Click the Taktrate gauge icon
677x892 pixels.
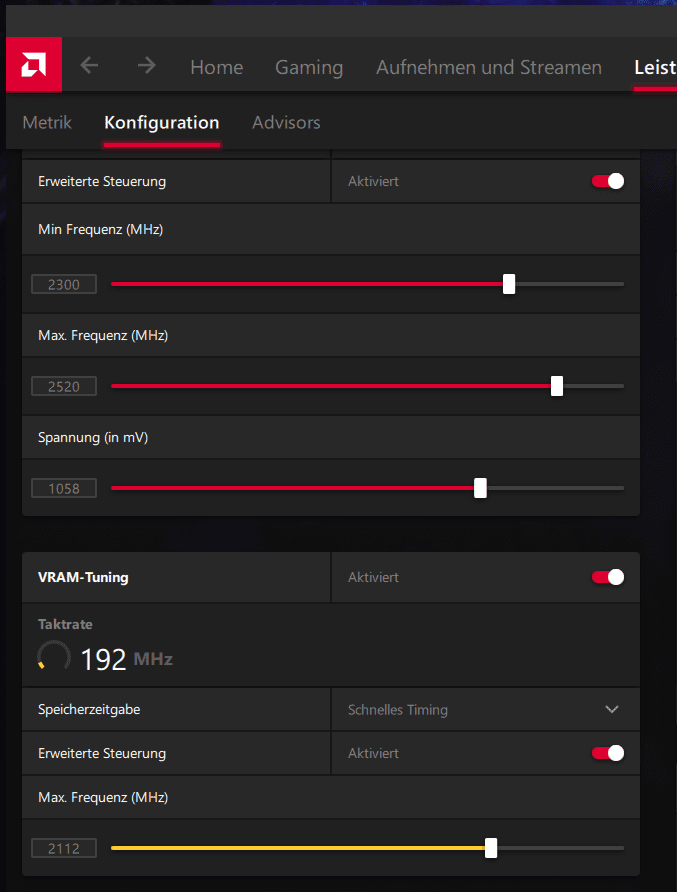tap(53, 657)
